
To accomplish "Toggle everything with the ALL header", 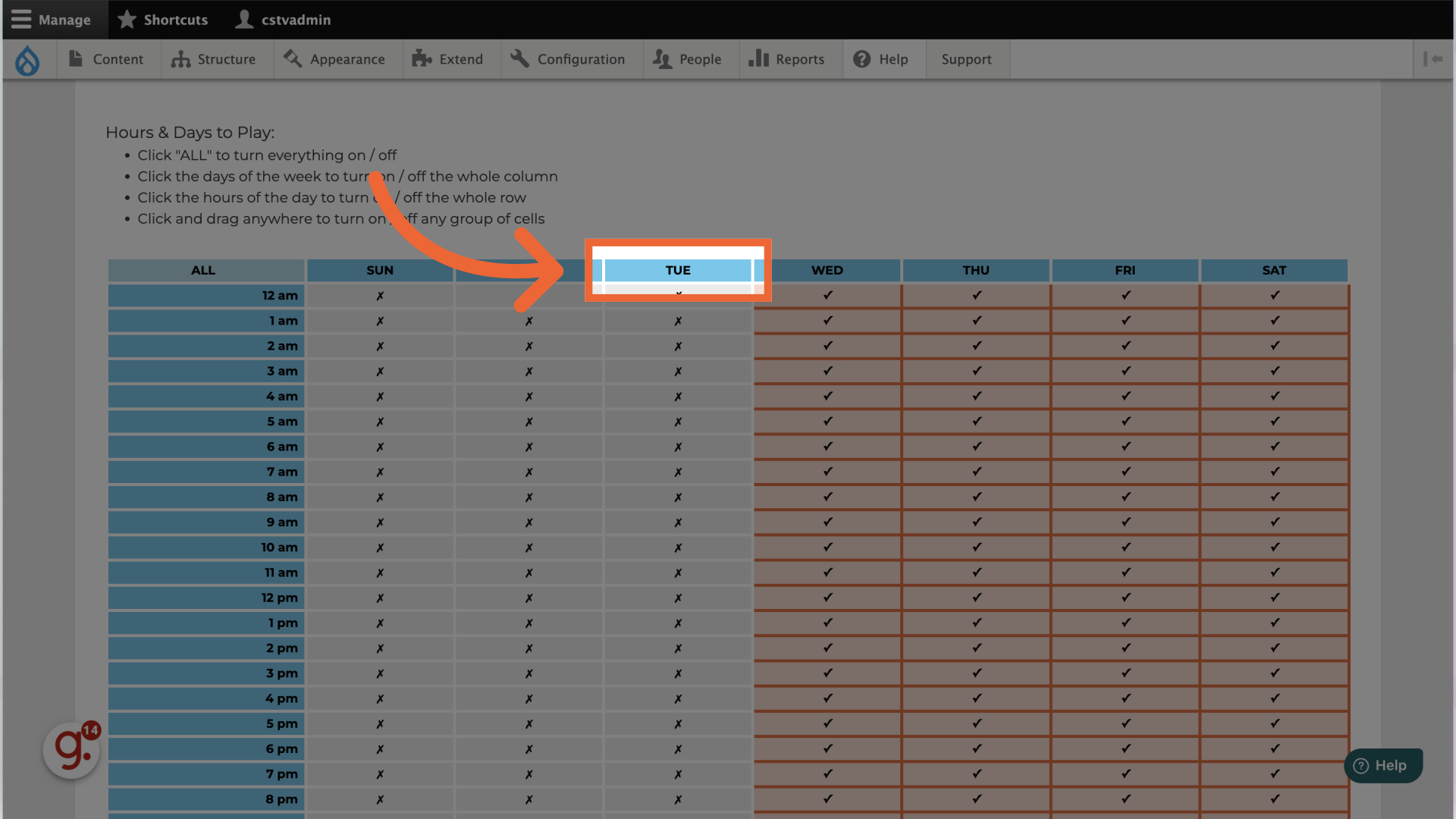I will [x=203, y=270].
